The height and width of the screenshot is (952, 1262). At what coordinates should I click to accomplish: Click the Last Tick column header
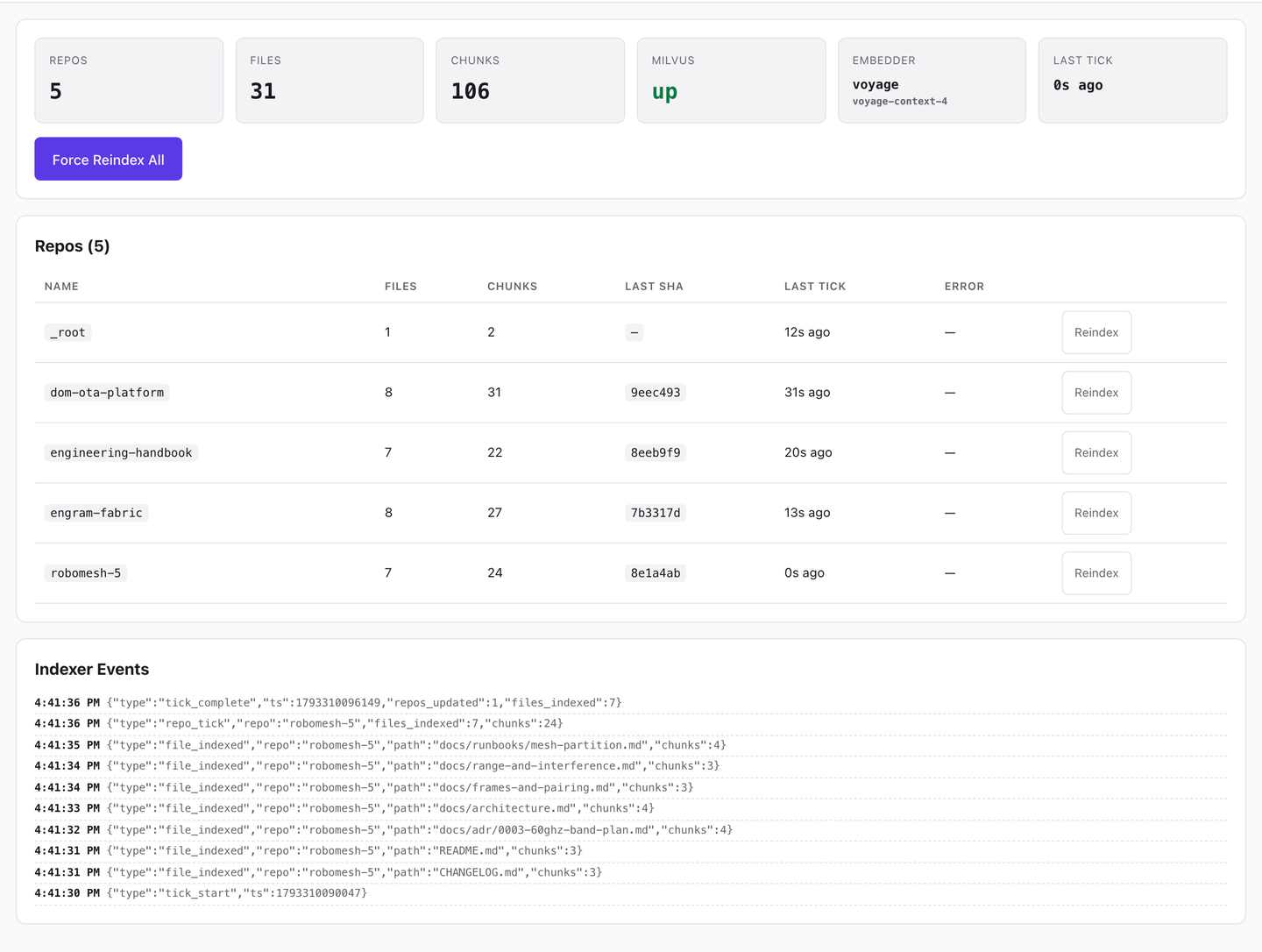(x=815, y=287)
